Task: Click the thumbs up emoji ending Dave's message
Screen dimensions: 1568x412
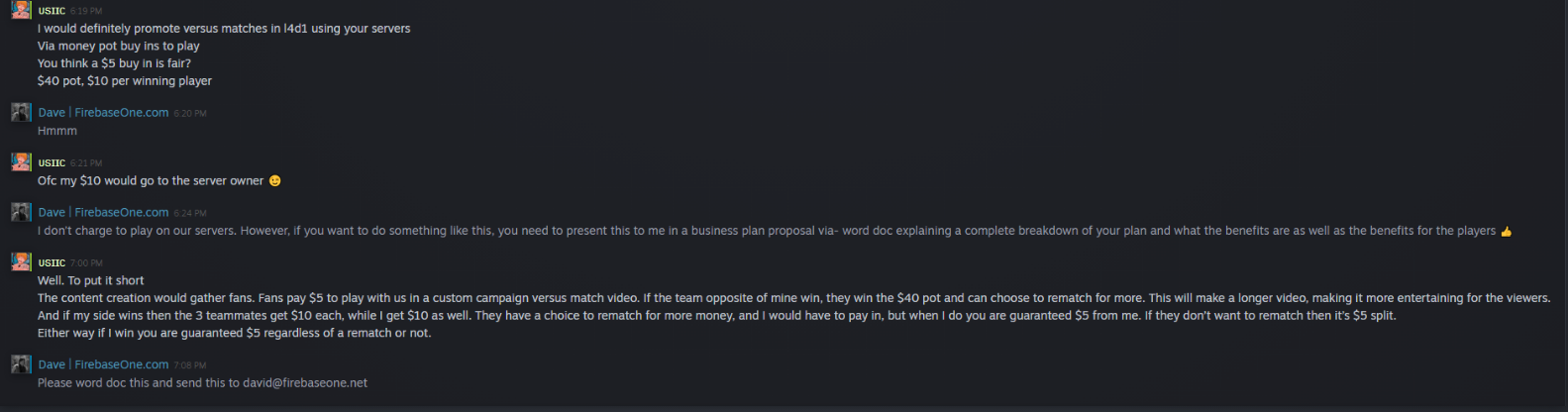Action: [1507, 232]
